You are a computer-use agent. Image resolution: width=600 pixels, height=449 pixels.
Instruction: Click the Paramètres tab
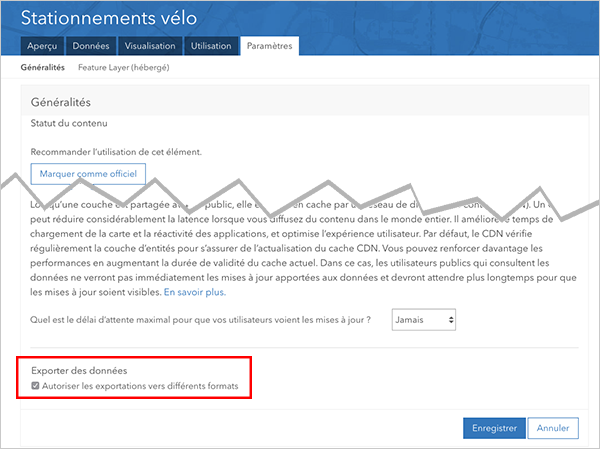click(x=269, y=46)
